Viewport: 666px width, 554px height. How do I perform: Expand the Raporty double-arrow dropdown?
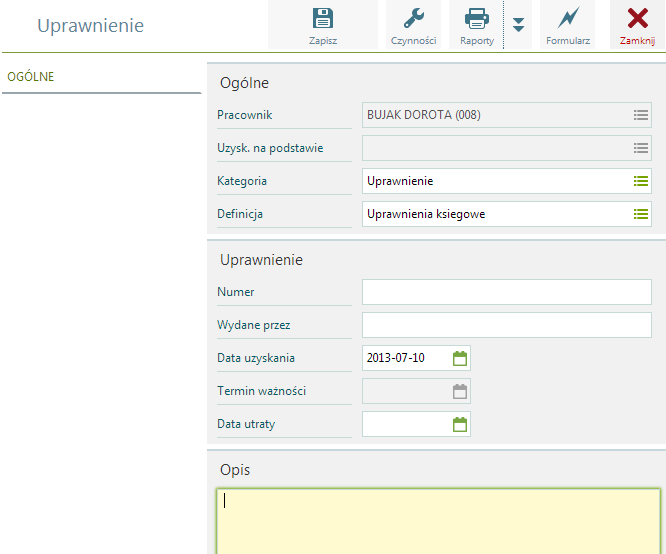[518, 25]
